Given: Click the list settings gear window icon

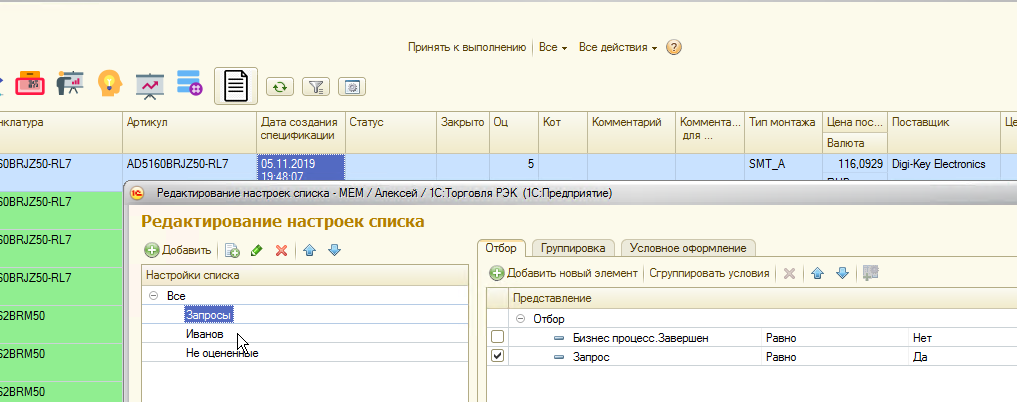Looking at the screenshot, I should (351, 87).
